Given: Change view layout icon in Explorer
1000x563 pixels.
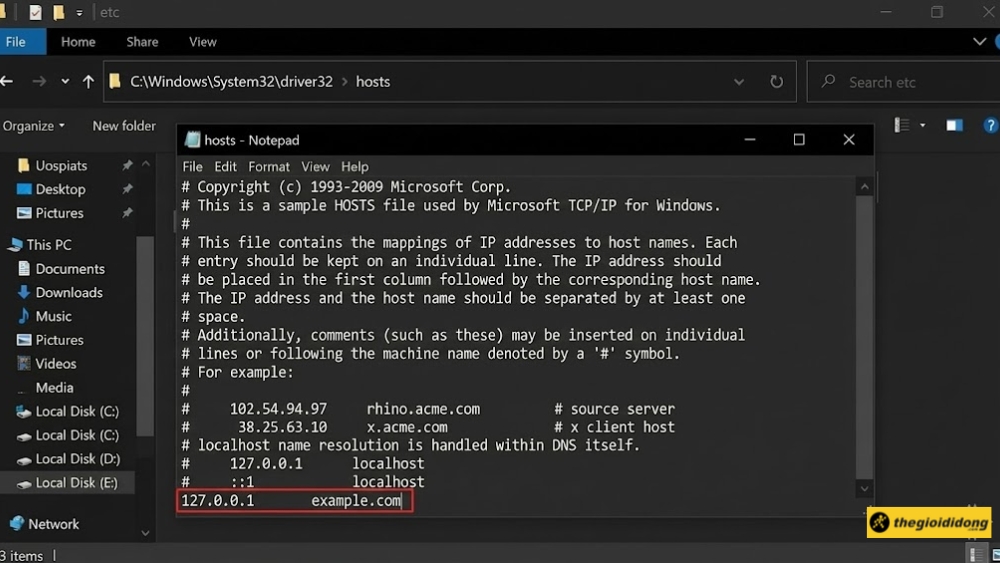Looking at the screenshot, I should point(901,125).
